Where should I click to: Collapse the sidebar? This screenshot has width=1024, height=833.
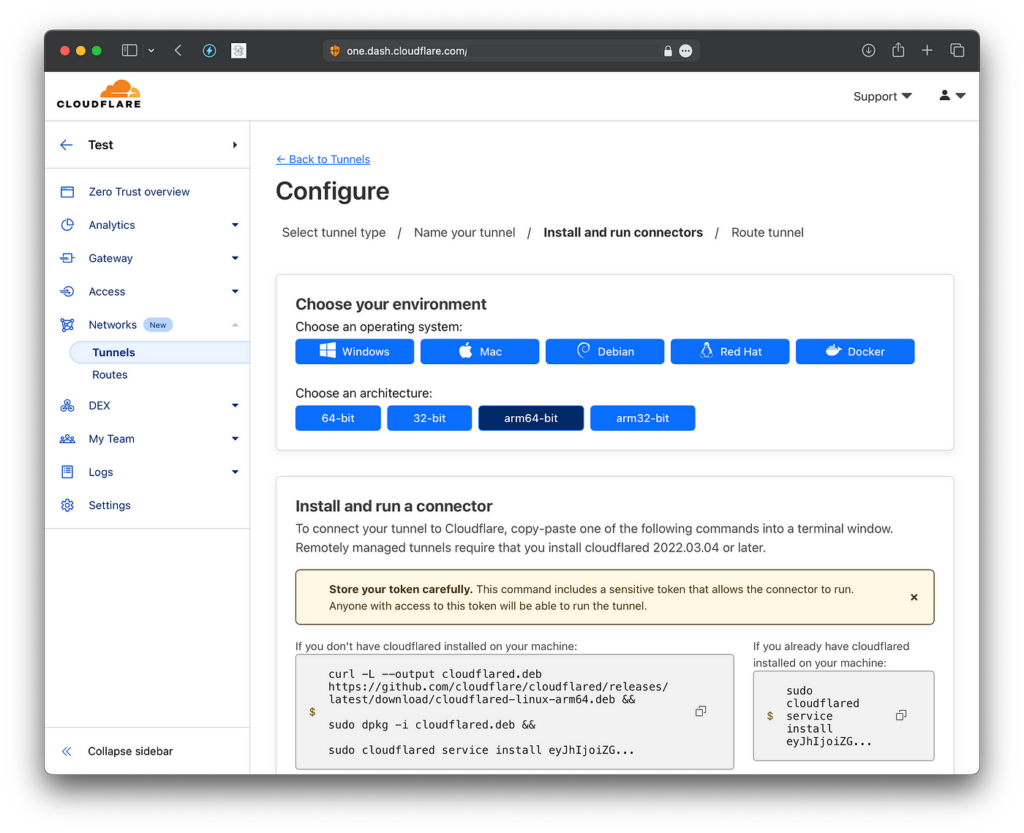click(120, 751)
